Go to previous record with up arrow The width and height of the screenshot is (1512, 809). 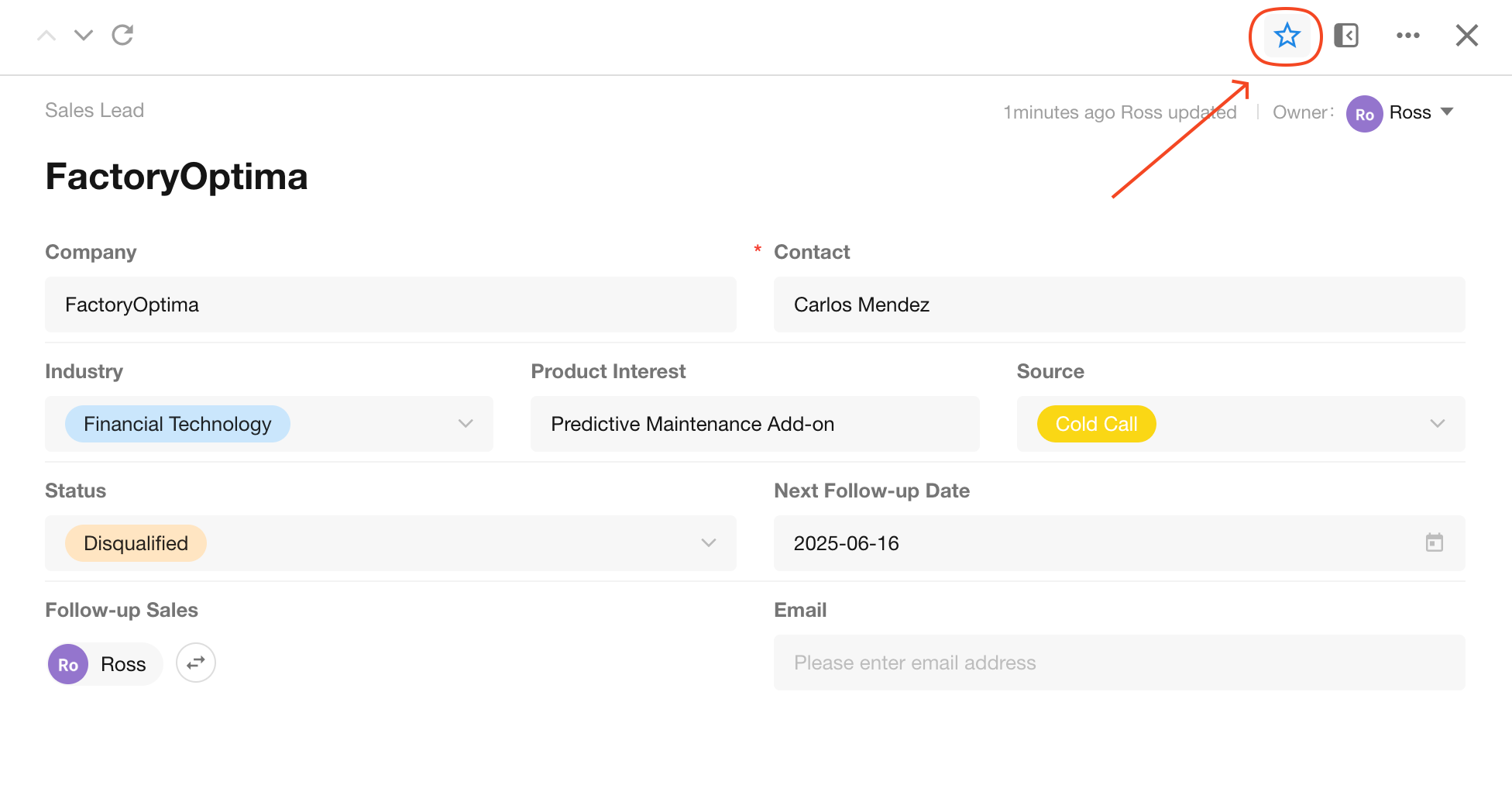tap(46, 36)
